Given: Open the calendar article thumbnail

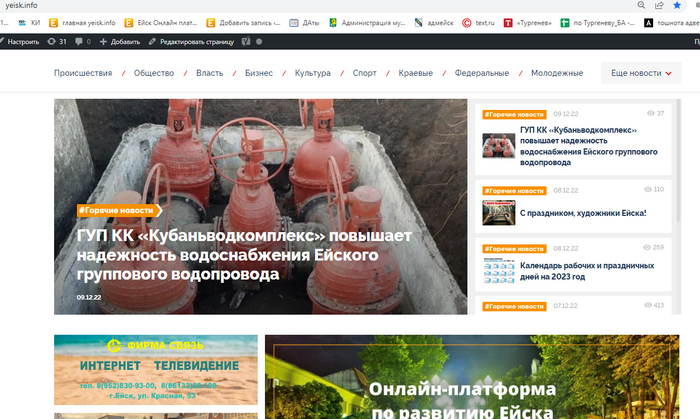Looking at the screenshot, I should [x=499, y=270].
